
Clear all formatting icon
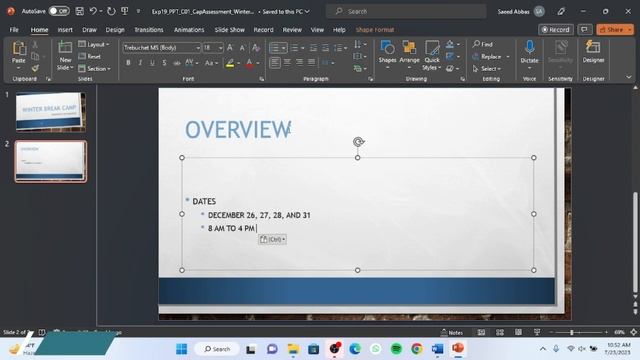pos(256,48)
